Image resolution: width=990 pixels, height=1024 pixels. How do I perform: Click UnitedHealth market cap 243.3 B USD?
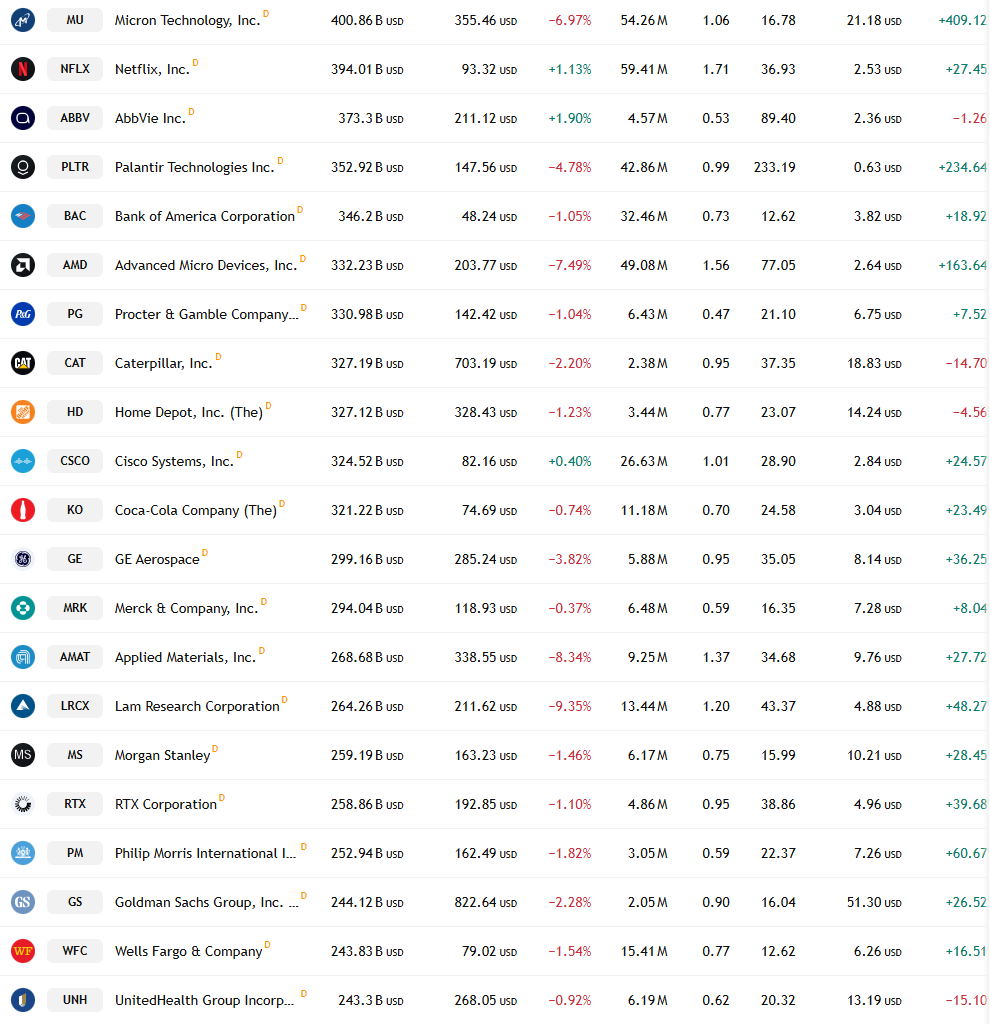371,1000
